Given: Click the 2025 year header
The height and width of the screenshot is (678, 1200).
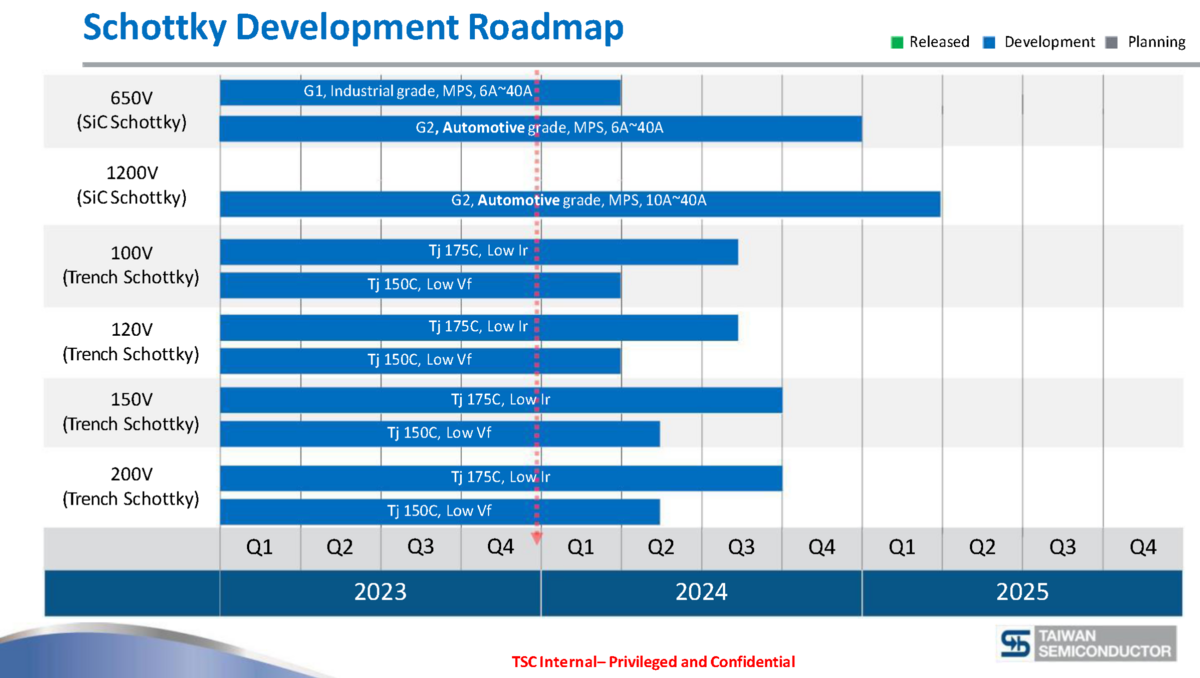Looking at the screenshot, I should [1022, 592].
